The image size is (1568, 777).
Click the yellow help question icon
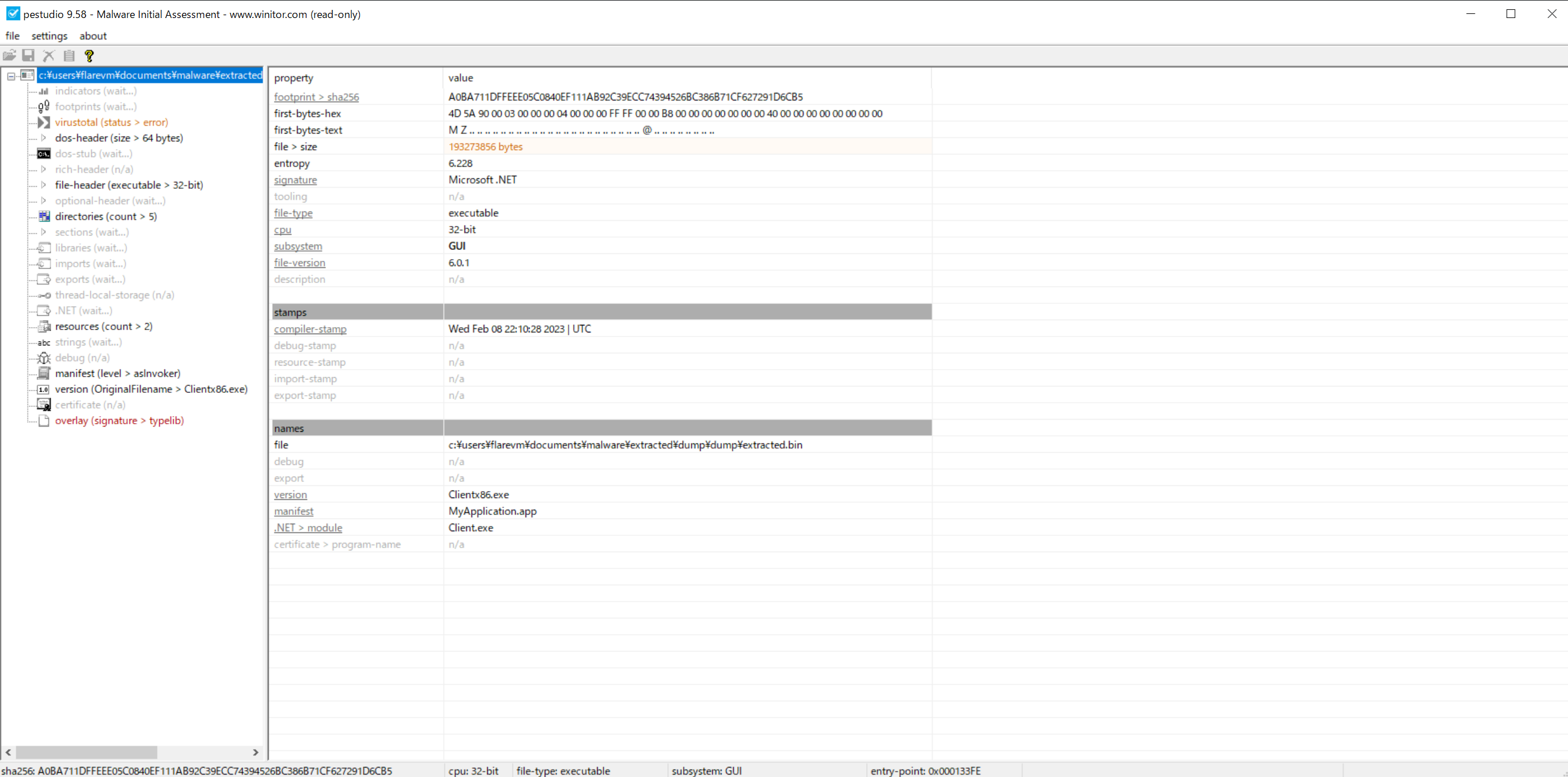point(89,55)
